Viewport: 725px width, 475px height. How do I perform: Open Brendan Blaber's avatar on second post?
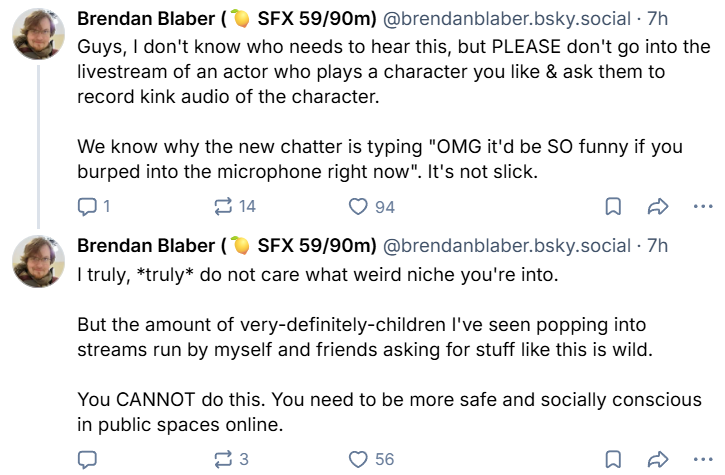pyautogui.click(x=38, y=261)
